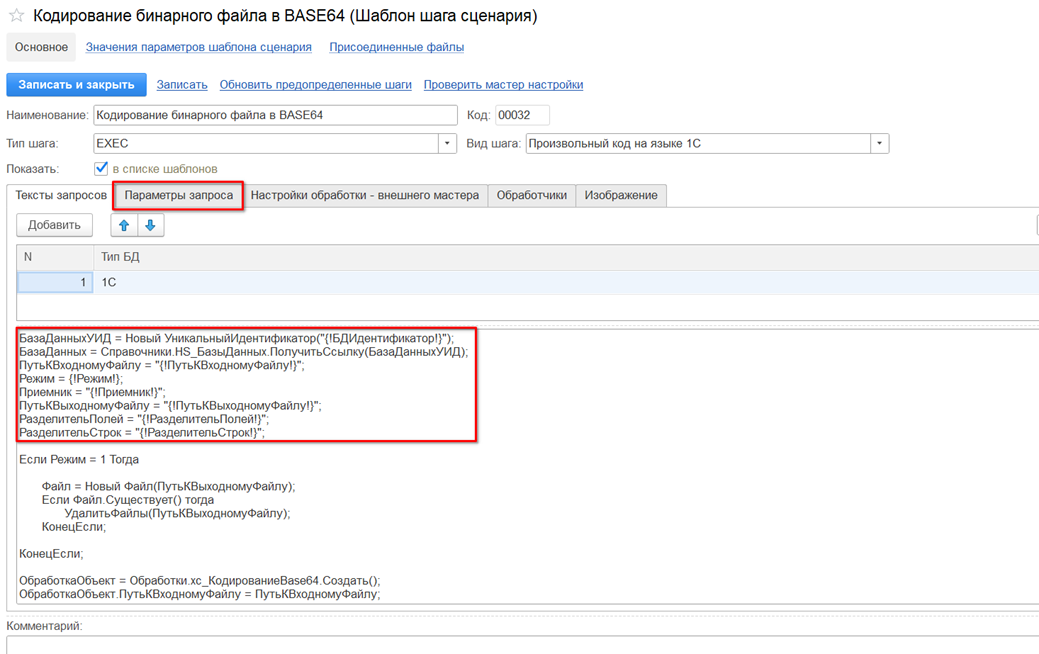Click into the 'Наименование' input field

click(275, 115)
